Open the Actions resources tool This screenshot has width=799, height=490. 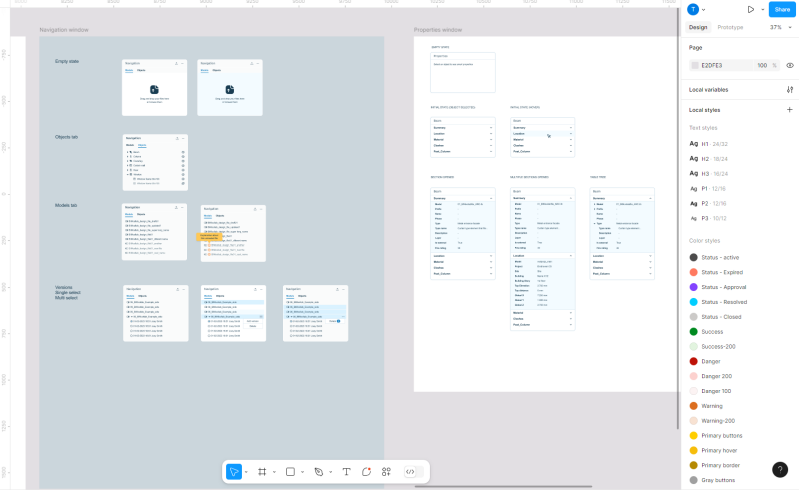[386, 472]
